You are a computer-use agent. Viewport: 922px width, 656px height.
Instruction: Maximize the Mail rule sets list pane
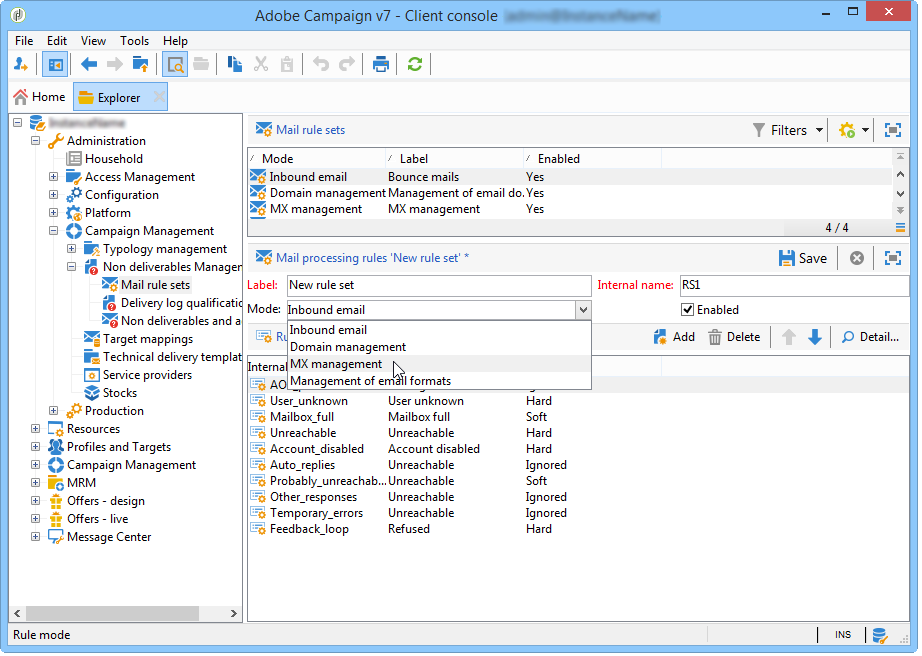click(x=893, y=130)
